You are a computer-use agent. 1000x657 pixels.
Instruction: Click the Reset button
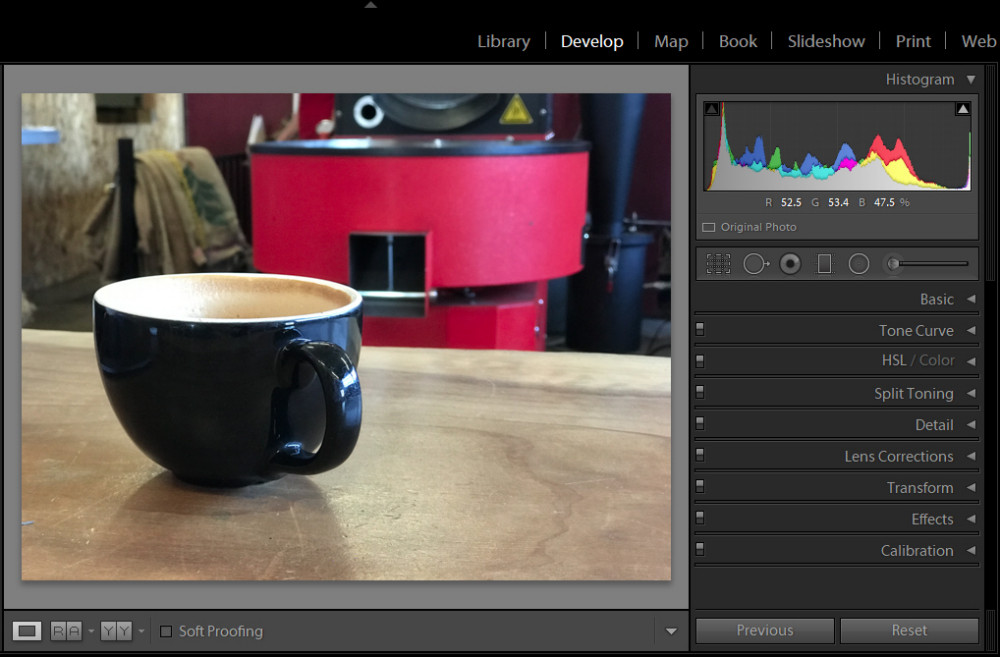pos(909,630)
